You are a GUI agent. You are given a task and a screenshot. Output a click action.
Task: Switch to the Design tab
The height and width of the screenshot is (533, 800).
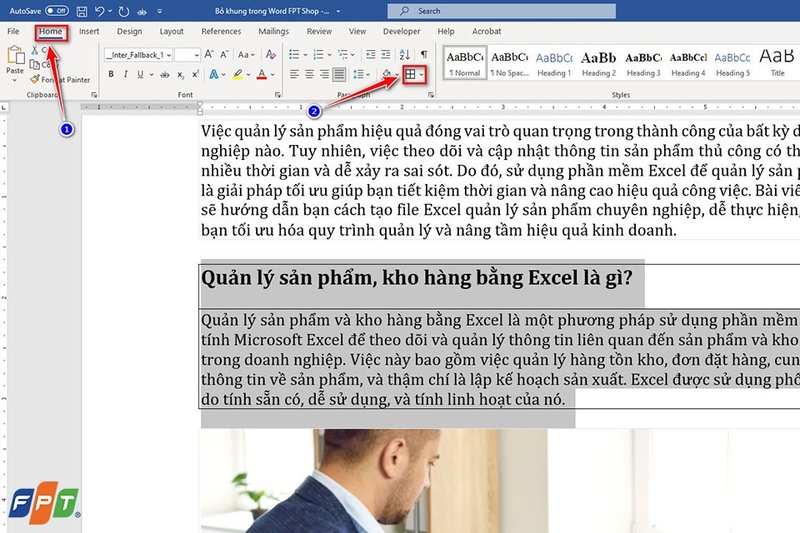[129, 31]
